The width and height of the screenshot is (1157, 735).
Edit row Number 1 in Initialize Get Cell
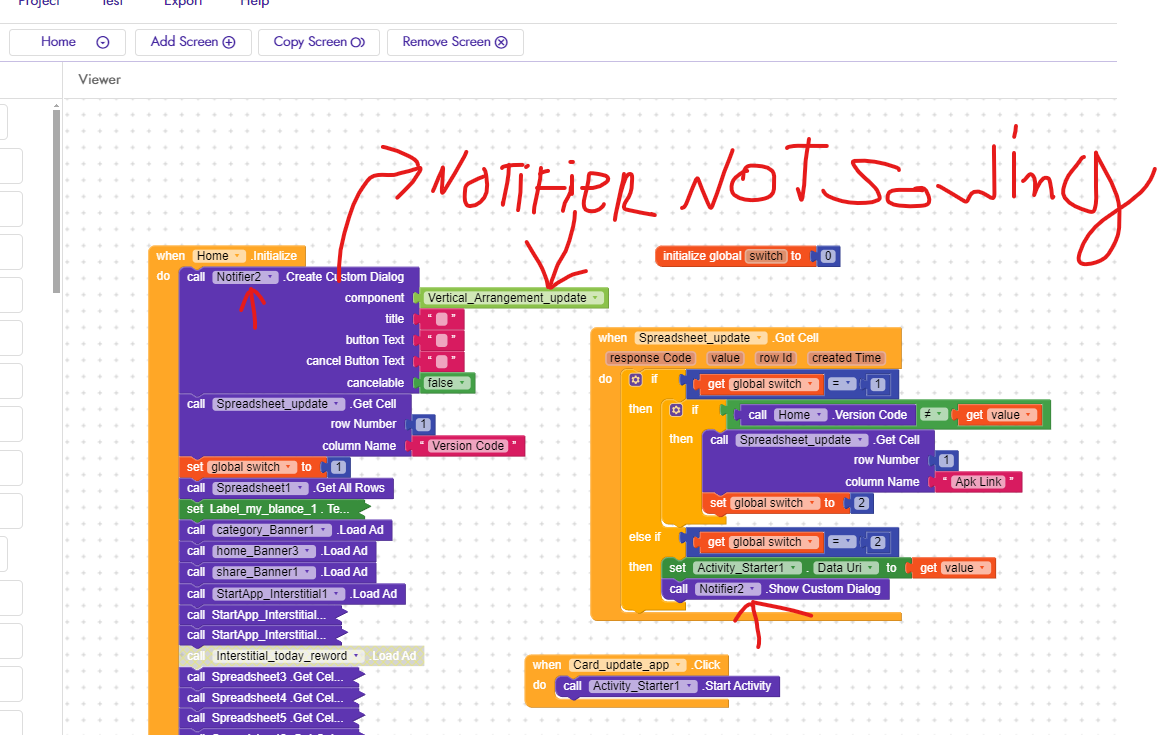(423, 424)
